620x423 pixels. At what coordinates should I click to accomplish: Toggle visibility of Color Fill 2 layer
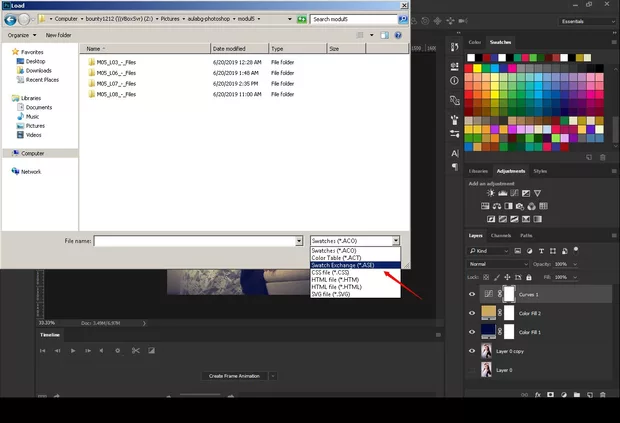(x=472, y=313)
